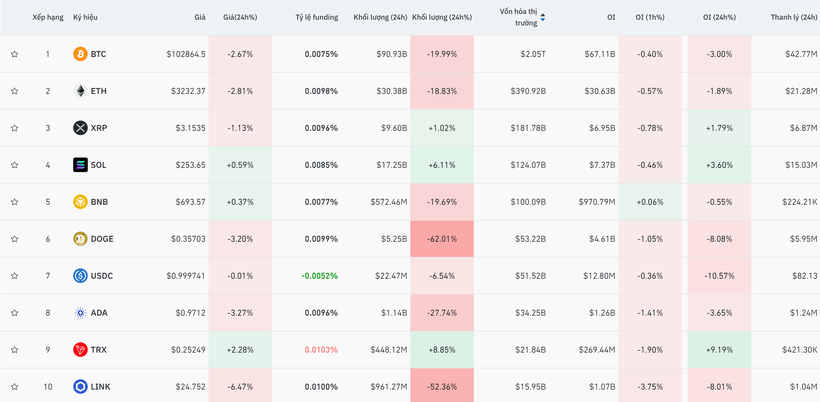Sort table by Tỷ lệ funding header

coord(316,17)
